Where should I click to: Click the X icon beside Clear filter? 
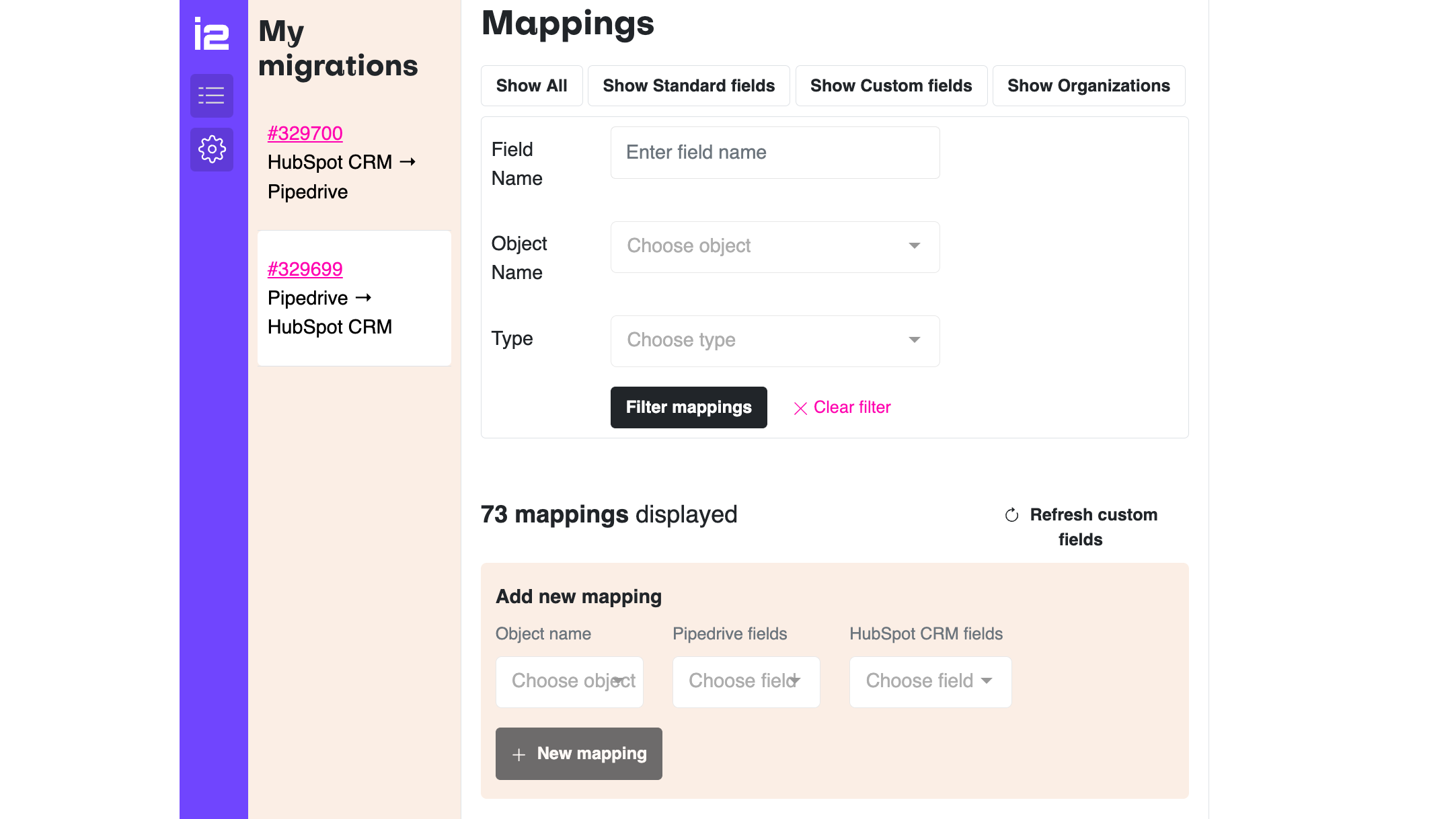click(x=800, y=408)
